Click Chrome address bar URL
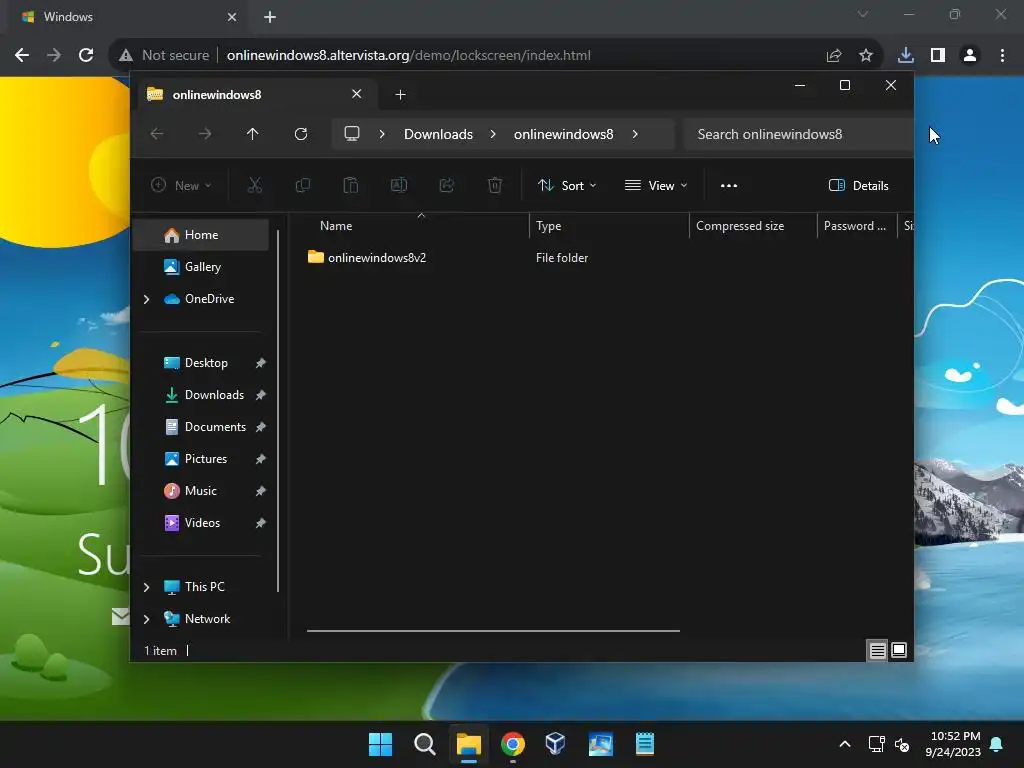Viewport: 1024px width, 768px height. tap(408, 56)
